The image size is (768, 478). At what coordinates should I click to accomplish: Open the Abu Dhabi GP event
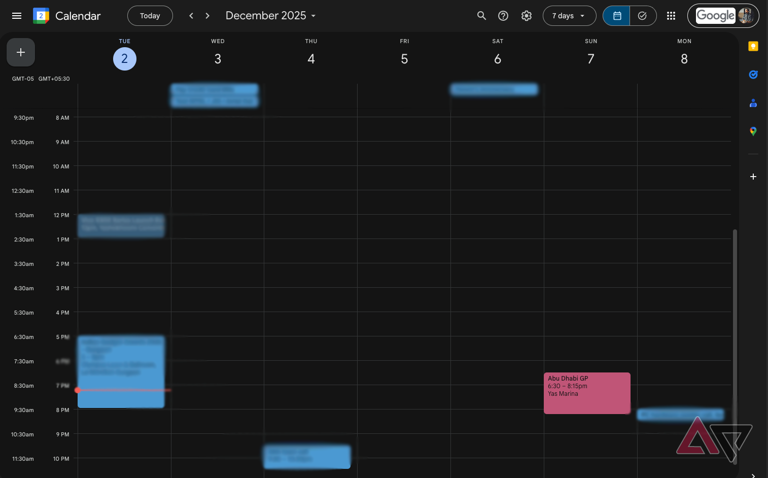tap(587, 393)
